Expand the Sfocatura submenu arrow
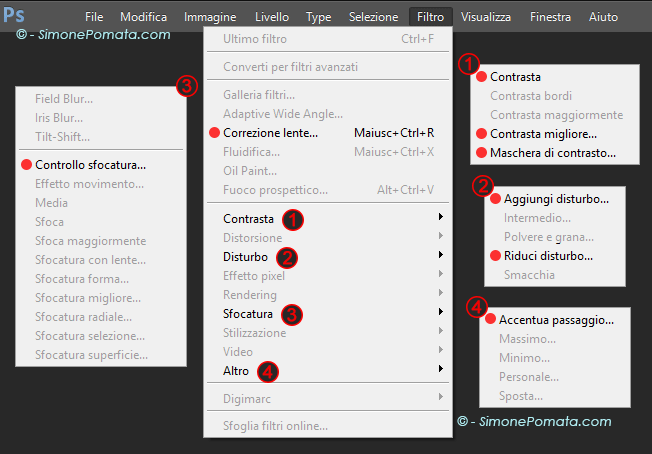Screen dimensions: 652x454 (x=440, y=311)
